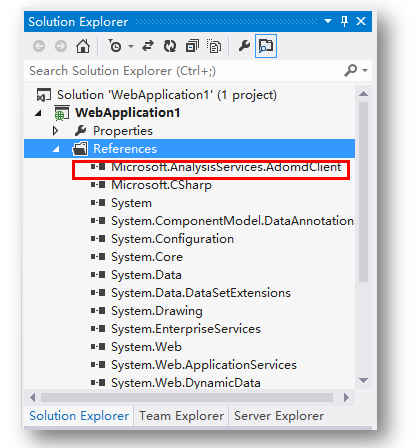This screenshot has height=448, width=419.
Task: Open the Solution Explorer window position dropdown
Action: point(328,21)
